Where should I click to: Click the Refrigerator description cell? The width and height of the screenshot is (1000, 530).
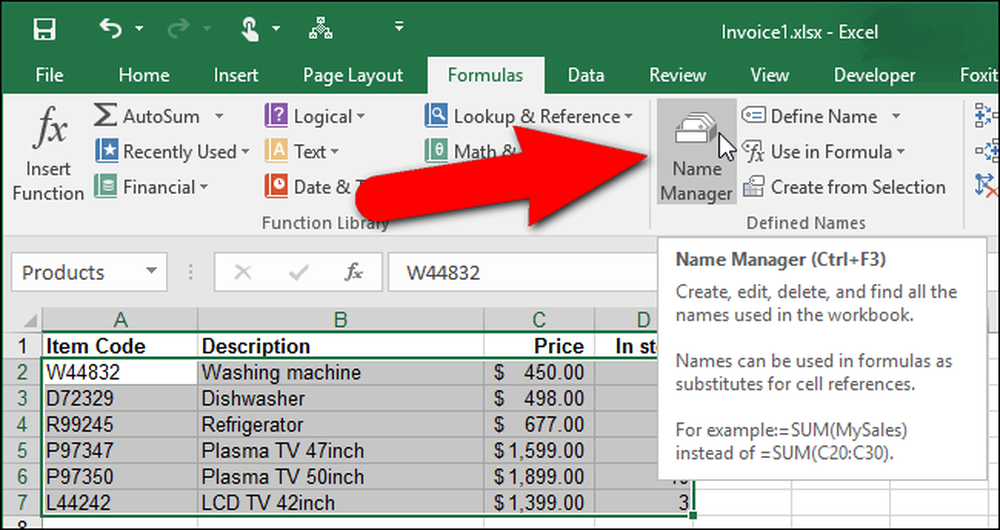tap(341, 425)
